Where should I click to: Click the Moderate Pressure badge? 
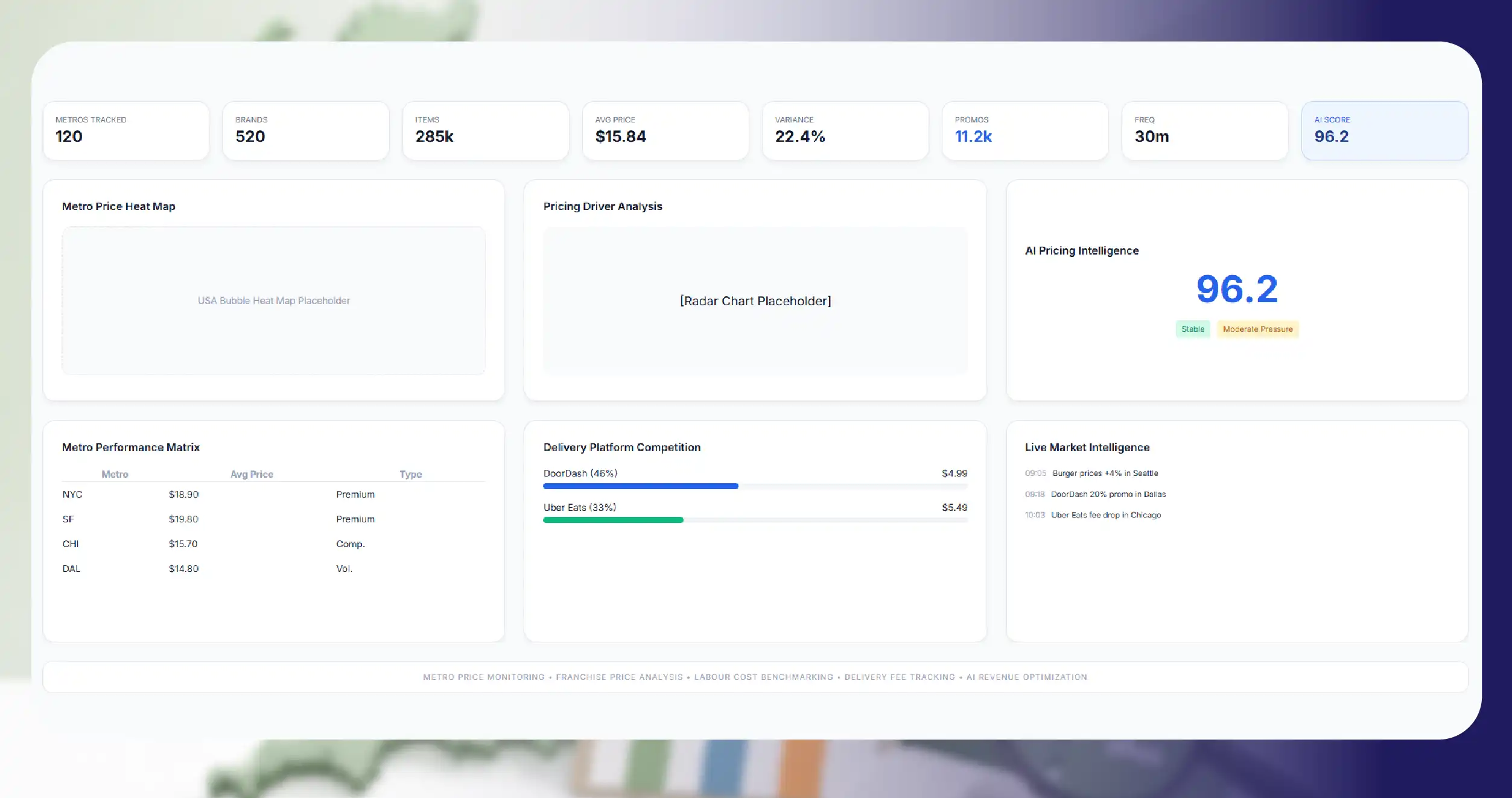[1257, 329]
